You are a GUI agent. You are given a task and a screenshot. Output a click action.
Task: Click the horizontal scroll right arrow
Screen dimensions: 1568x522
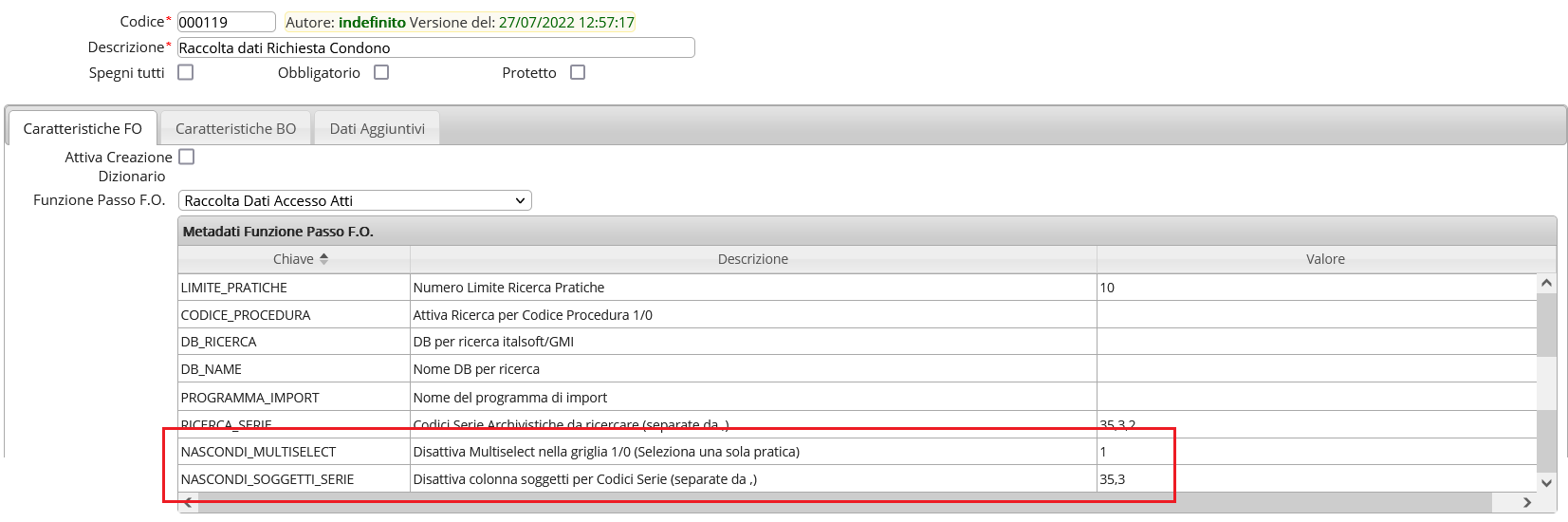click(x=1527, y=502)
